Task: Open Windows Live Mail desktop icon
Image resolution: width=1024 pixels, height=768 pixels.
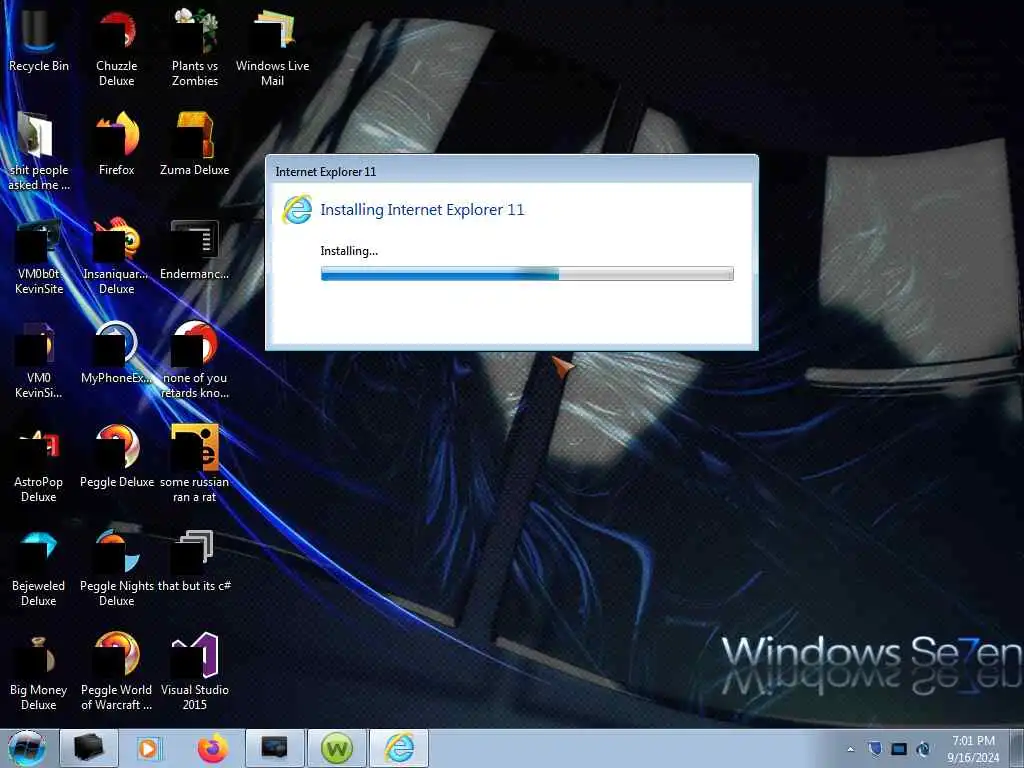Action: tap(272, 46)
